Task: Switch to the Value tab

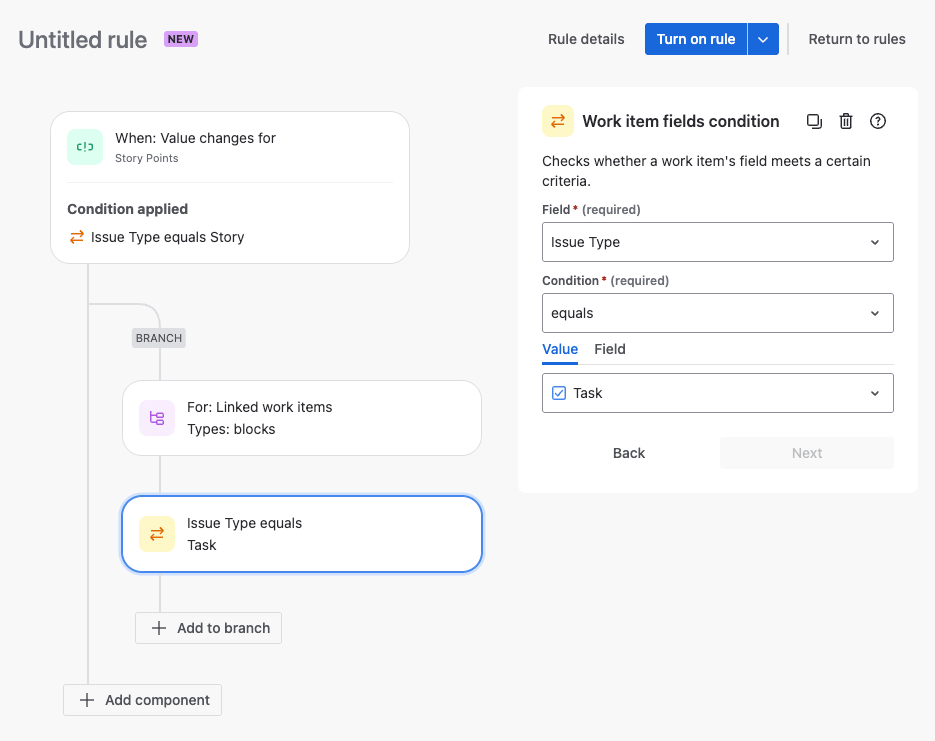Action: (560, 349)
